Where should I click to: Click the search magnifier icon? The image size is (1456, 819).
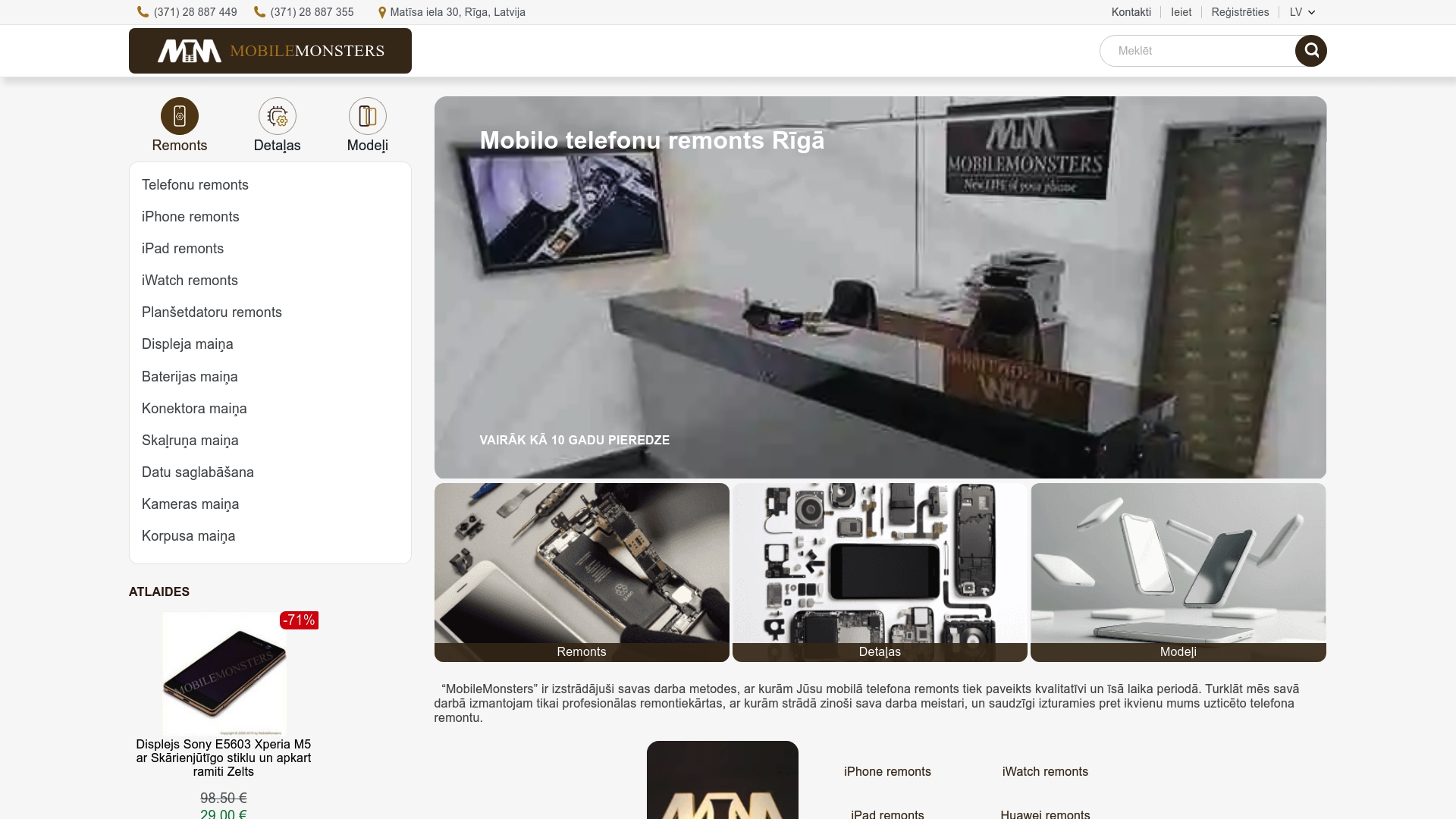tap(1312, 50)
